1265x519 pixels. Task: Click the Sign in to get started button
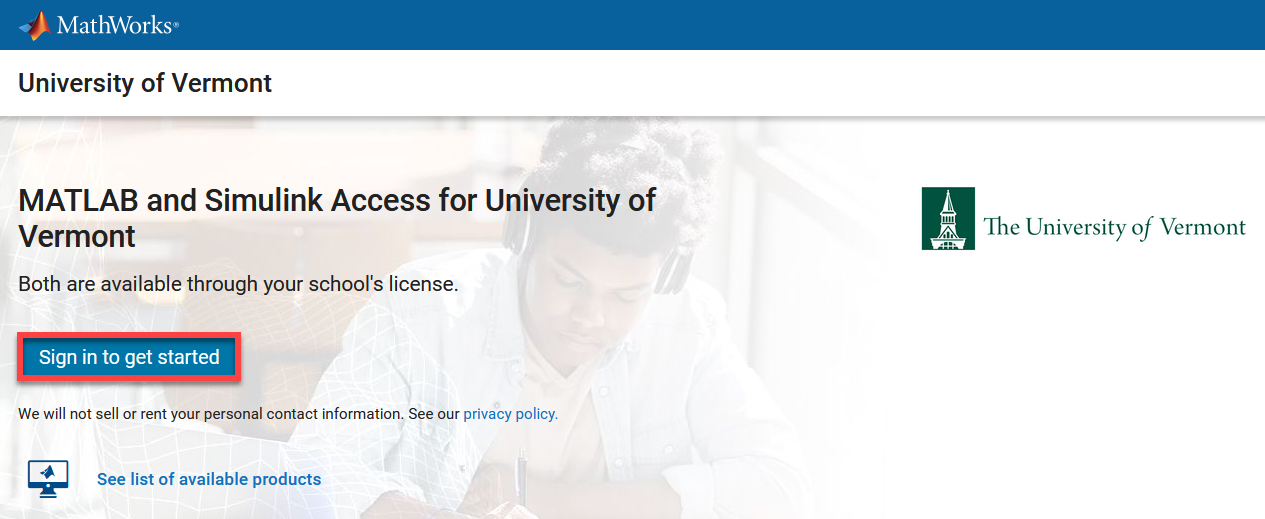tap(129, 357)
